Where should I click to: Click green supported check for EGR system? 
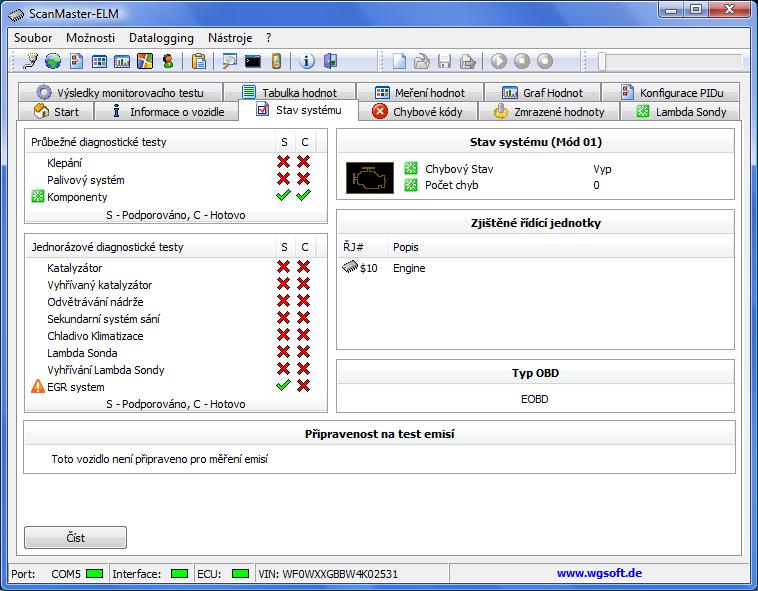(x=283, y=386)
